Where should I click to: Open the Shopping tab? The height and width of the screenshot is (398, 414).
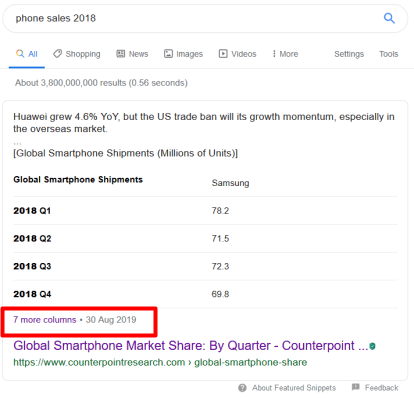click(77, 54)
